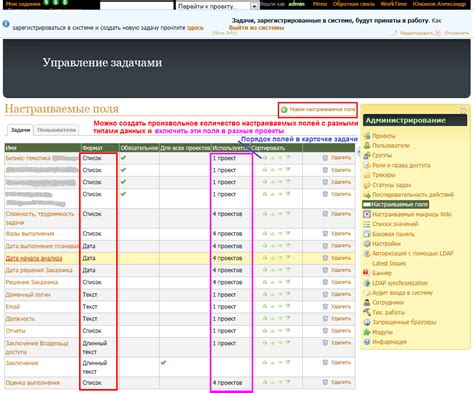Click the Модули icon in sidebar
The width and height of the screenshot is (474, 393).
[367, 332]
